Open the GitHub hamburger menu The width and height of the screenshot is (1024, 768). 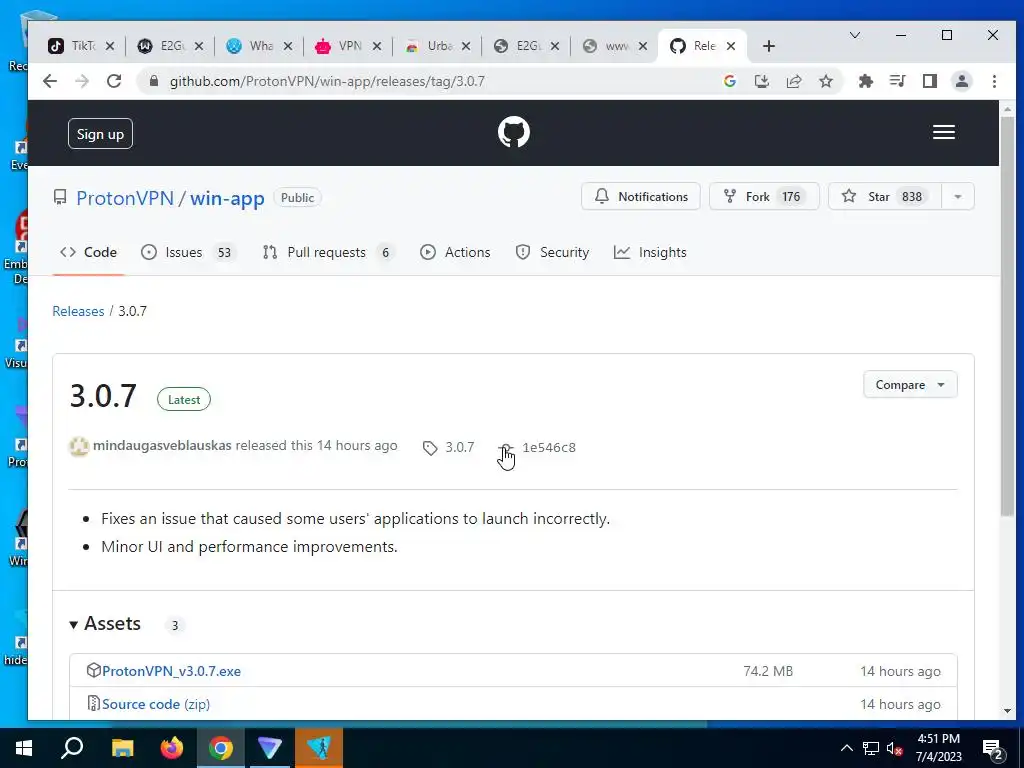tap(944, 133)
